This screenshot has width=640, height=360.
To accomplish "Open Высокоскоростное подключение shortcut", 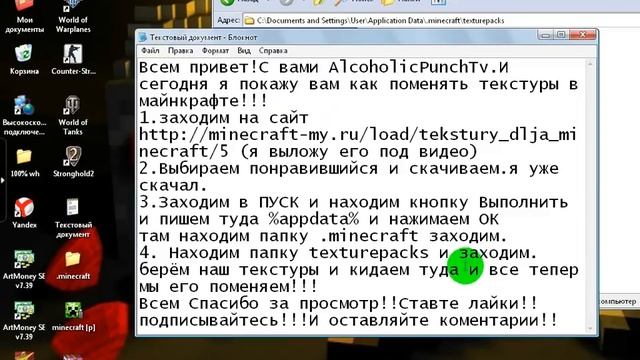I will point(24,116).
